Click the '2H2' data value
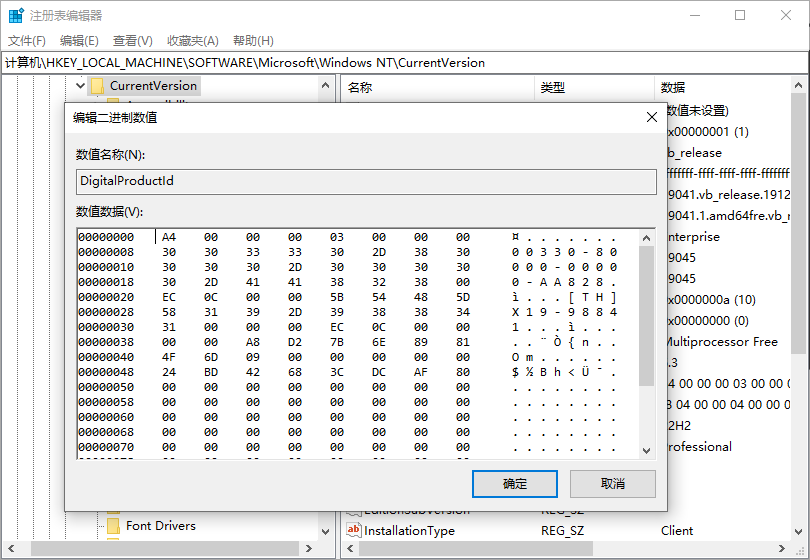810x560 pixels. tap(679, 426)
